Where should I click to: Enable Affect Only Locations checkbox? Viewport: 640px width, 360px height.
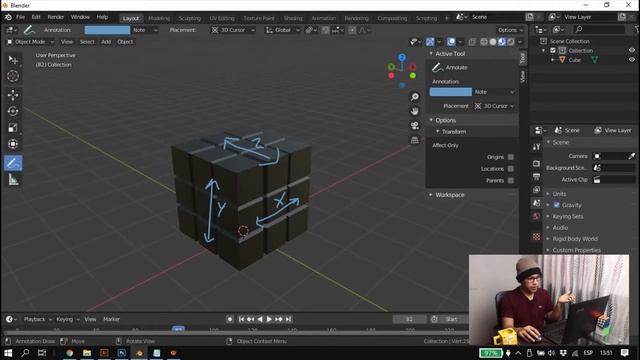click(511, 169)
